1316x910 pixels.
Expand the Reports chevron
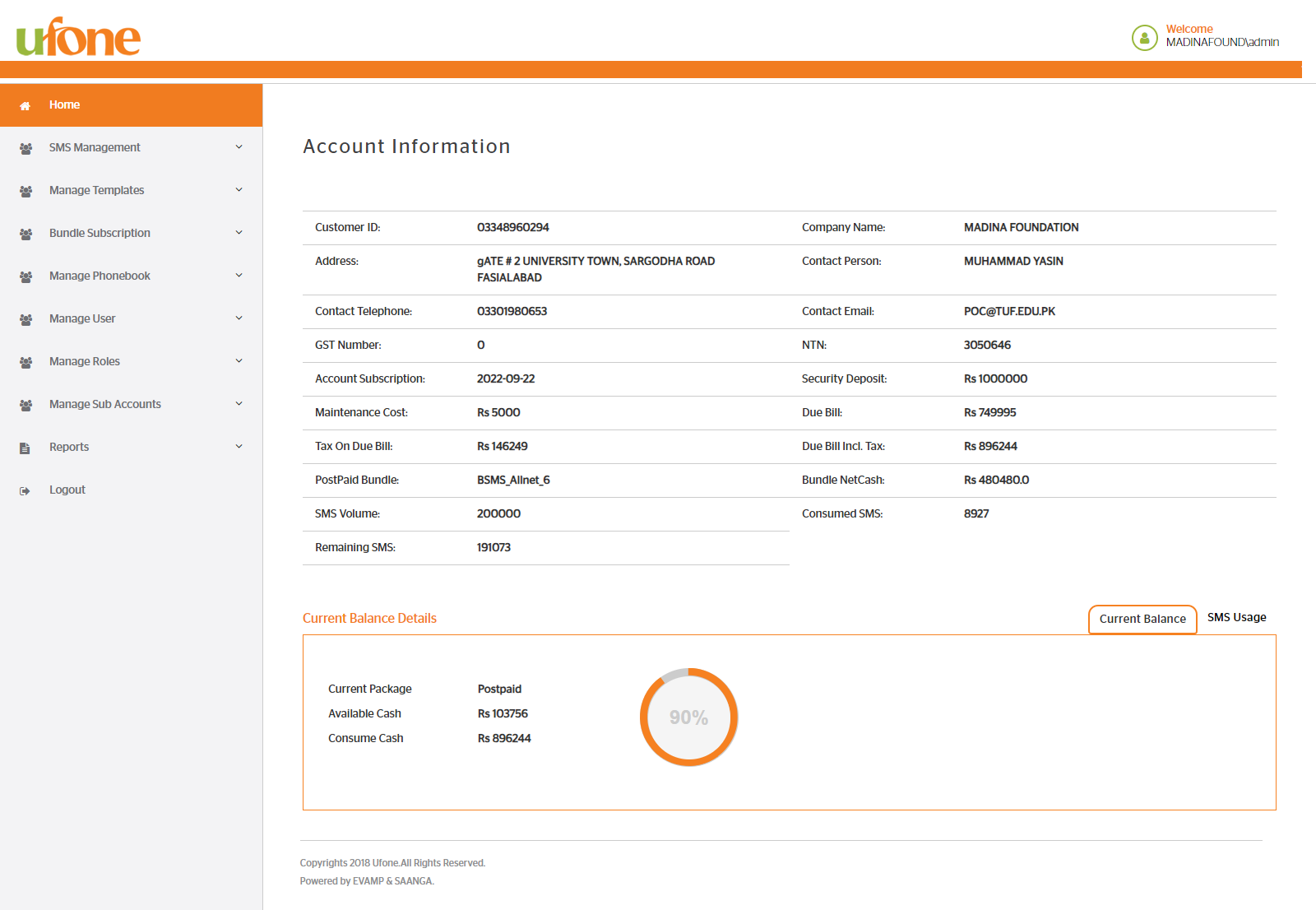239,447
